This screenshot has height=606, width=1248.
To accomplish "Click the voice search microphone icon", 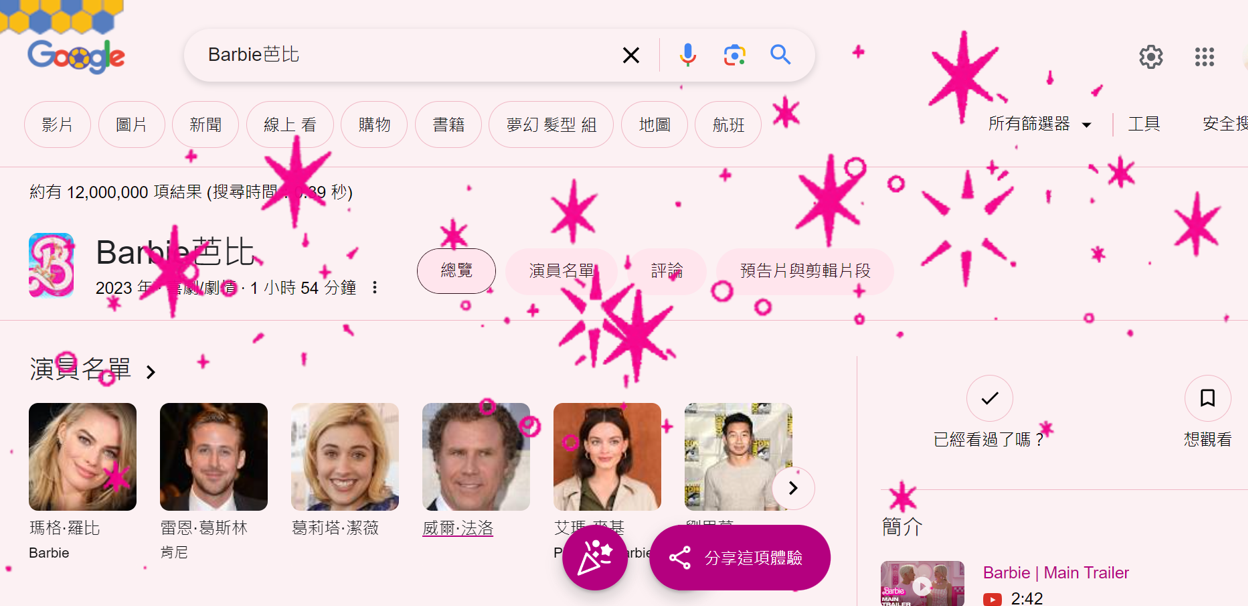I will [x=687, y=55].
